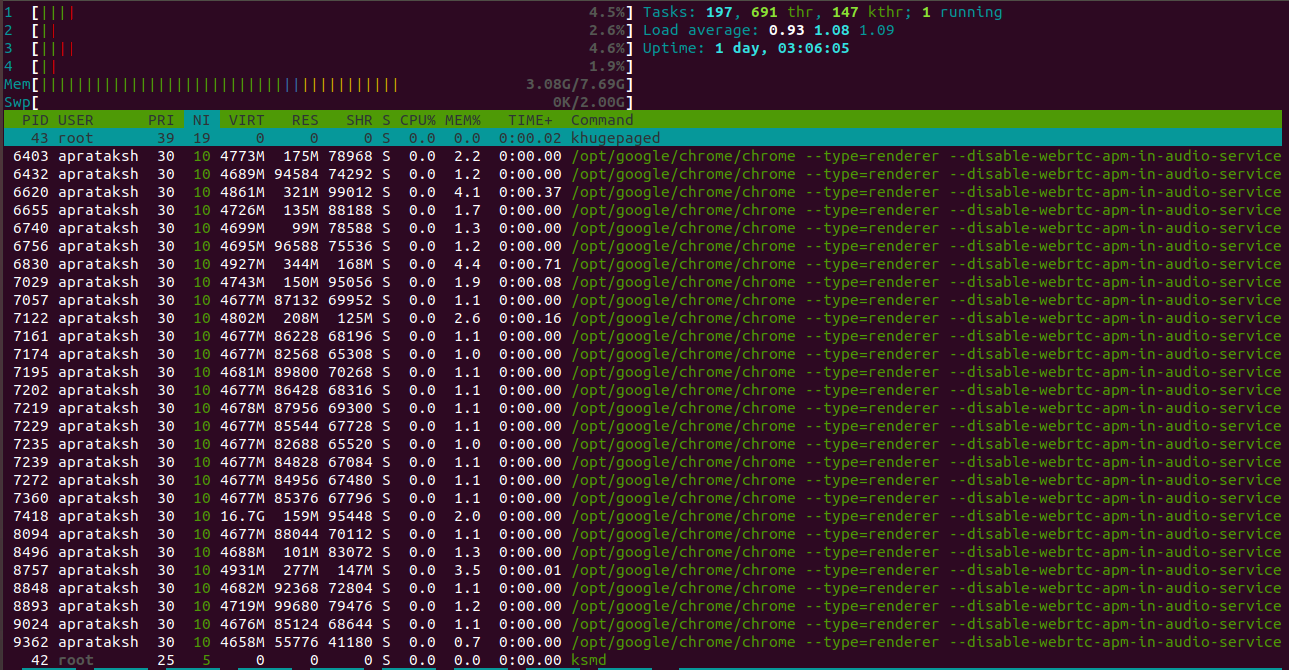Select the highlighted khugepaged process row

pyautogui.click(x=400, y=138)
